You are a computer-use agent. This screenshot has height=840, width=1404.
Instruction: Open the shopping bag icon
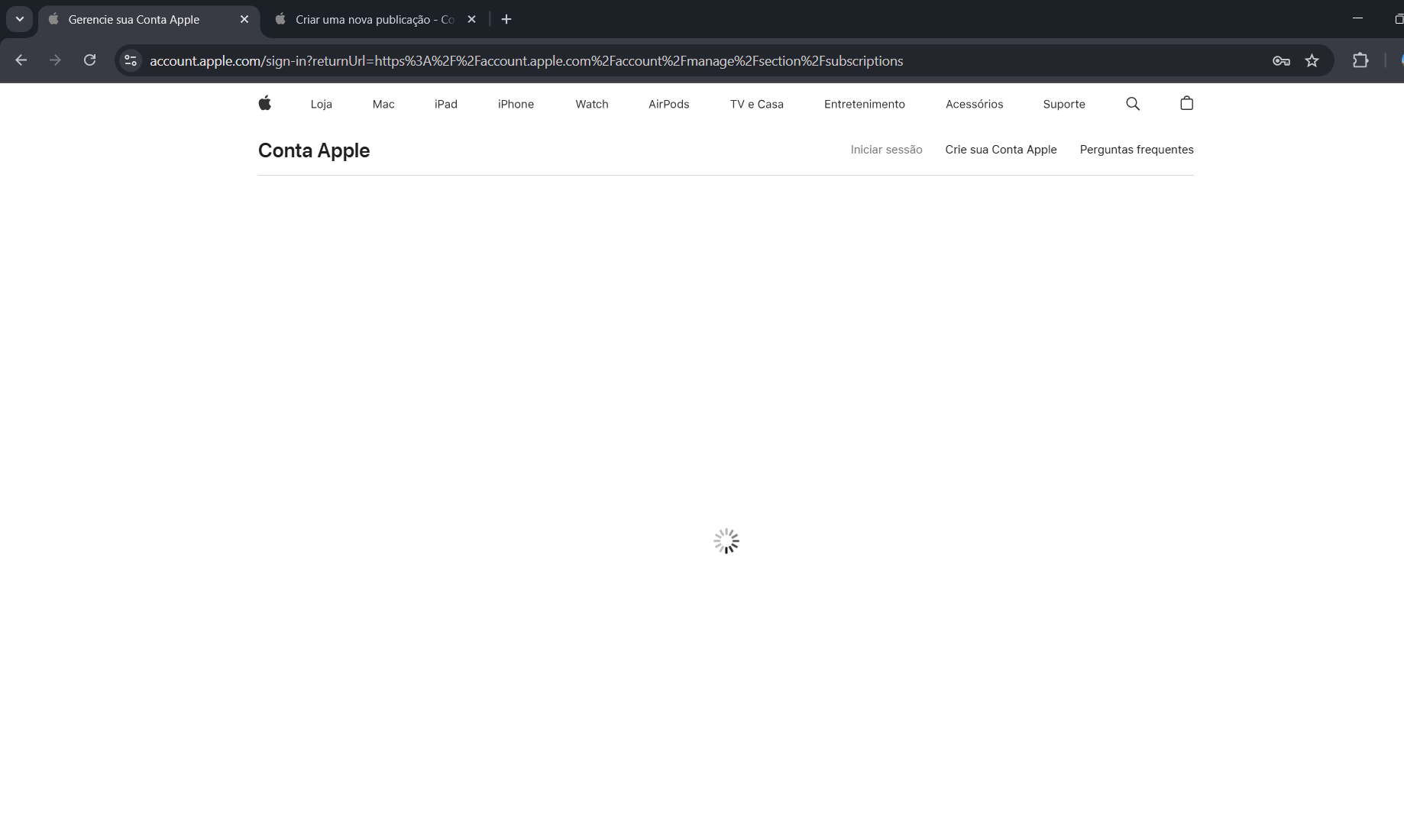(1186, 103)
